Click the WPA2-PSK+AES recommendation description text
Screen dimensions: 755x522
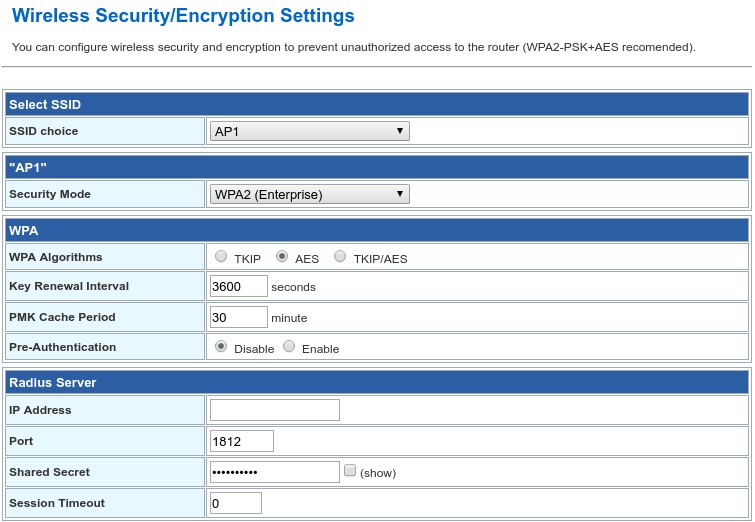click(x=354, y=47)
